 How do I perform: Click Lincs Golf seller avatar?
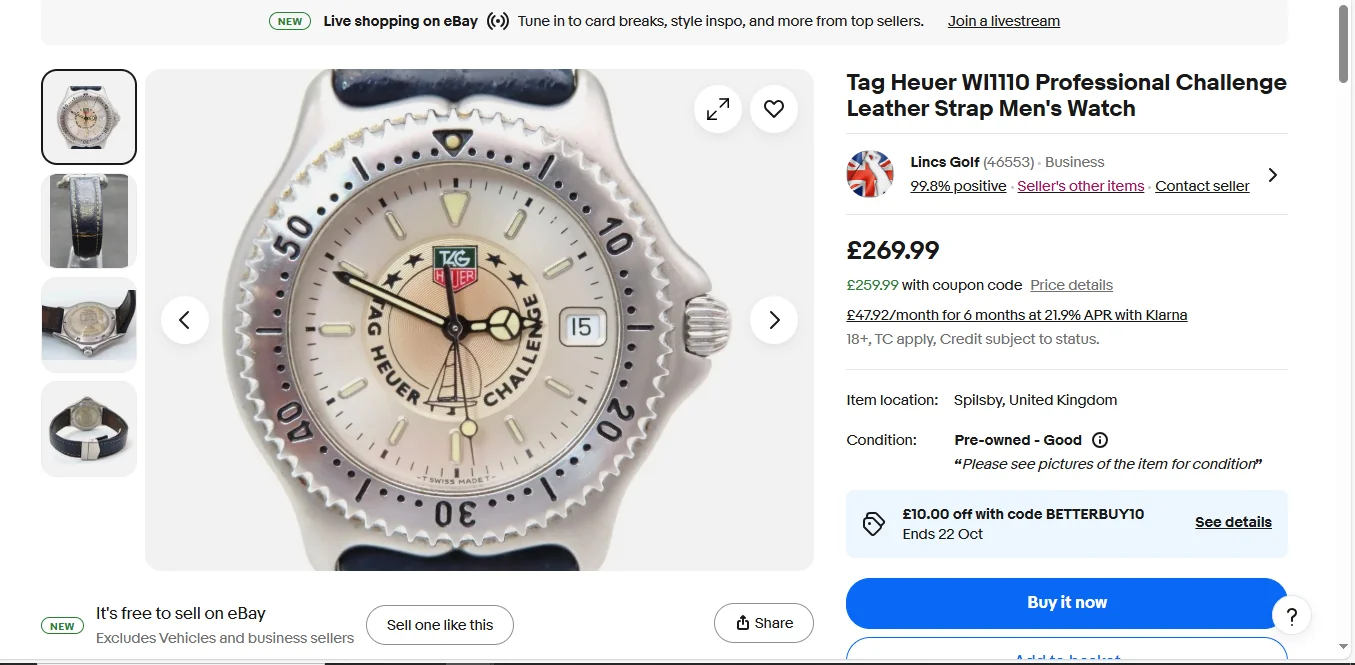pyautogui.click(x=870, y=174)
